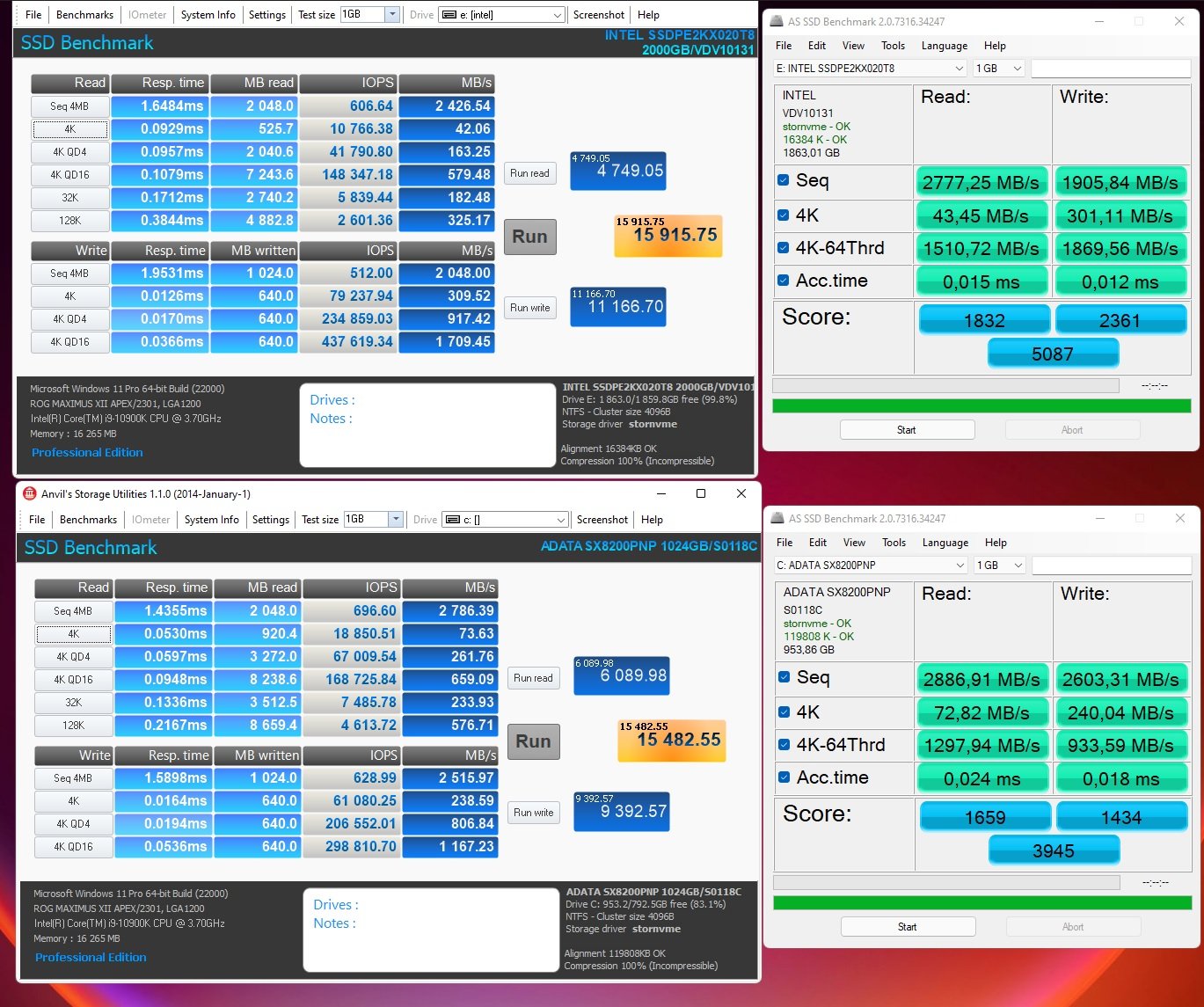1204x1007 pixels.
Task: Click Run read in Intel Anvil window
Action: point(529,173)
